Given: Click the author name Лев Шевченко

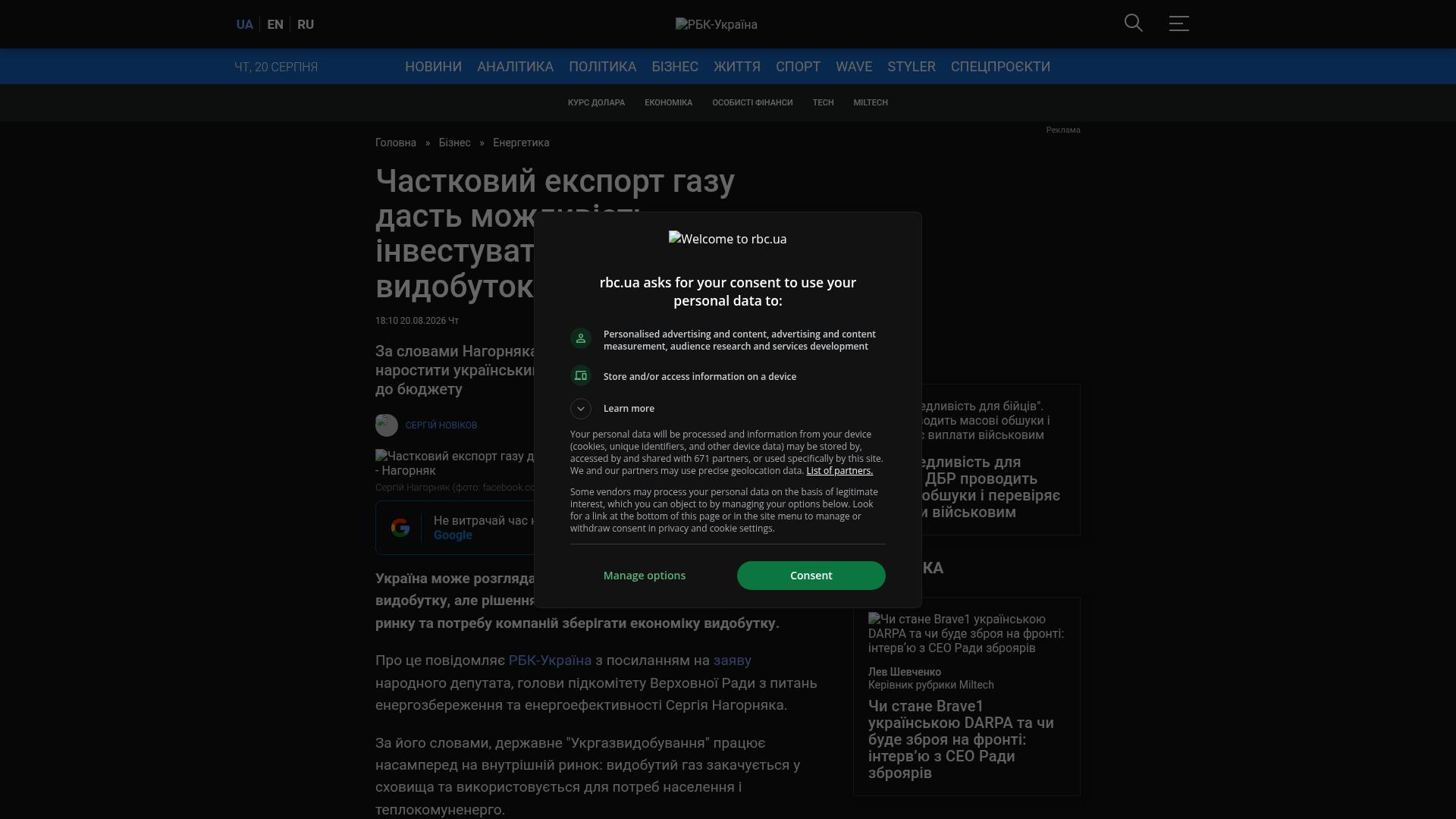Looking at the screenshot, I should click(905, 672).
